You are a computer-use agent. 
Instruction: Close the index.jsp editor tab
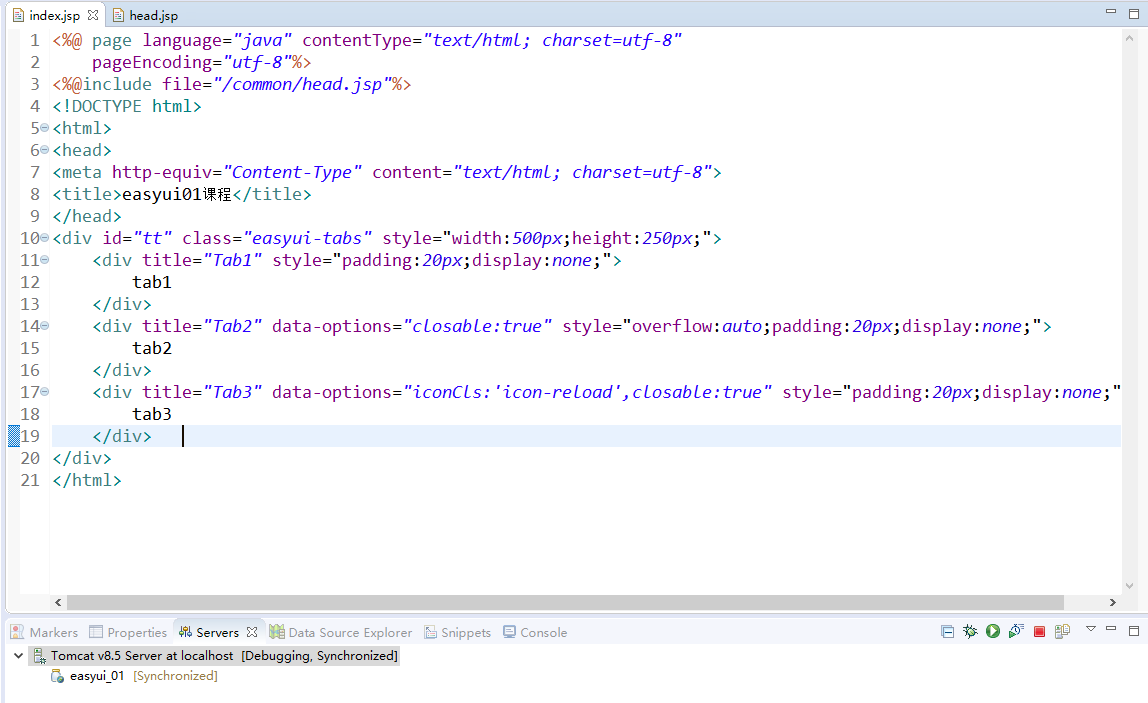pyautogui.click(x=93, y=15)
